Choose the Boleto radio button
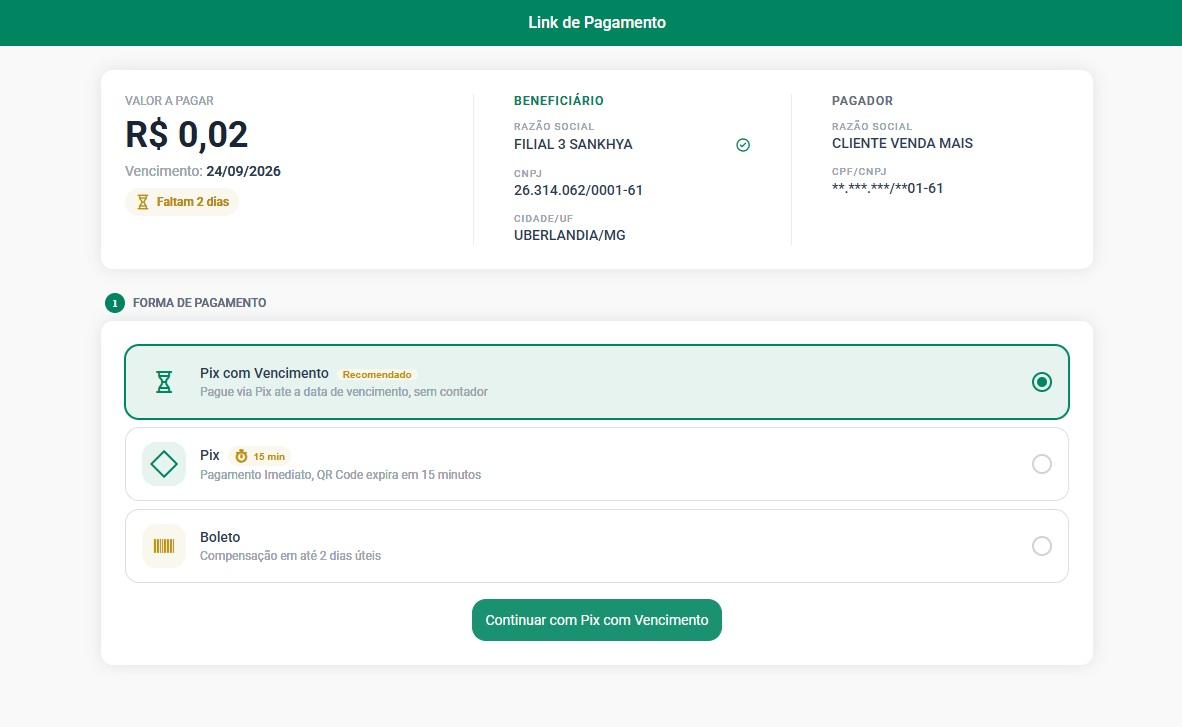The width and height of the screenshot is (1182, 727). pyautogui.click(x=1042, y=546)
